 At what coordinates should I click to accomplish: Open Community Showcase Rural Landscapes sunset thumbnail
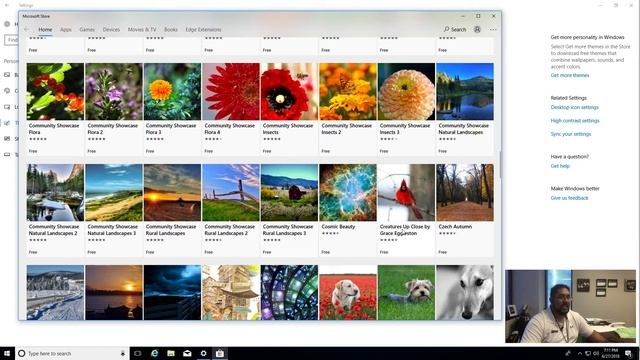172,193
